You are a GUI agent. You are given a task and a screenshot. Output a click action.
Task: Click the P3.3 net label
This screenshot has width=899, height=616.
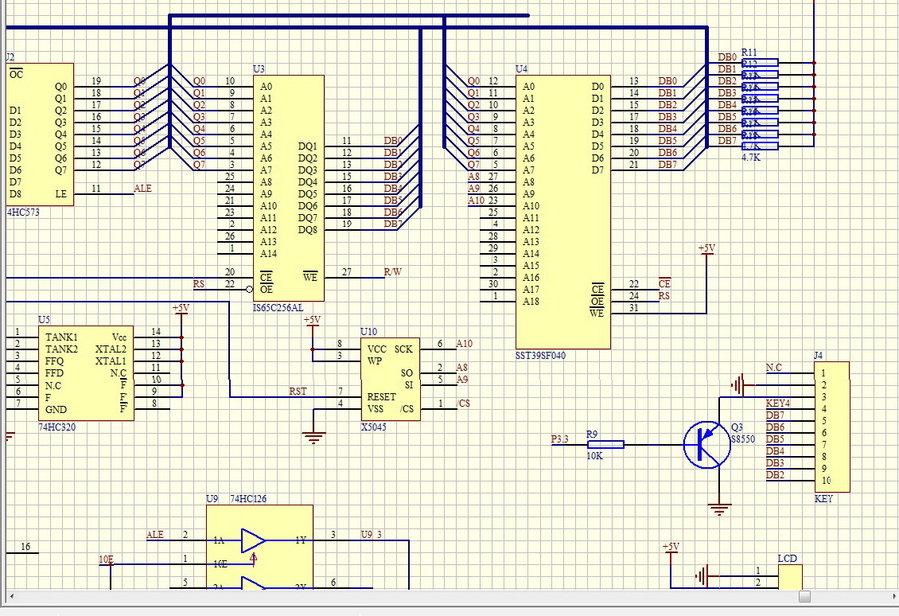562,439
